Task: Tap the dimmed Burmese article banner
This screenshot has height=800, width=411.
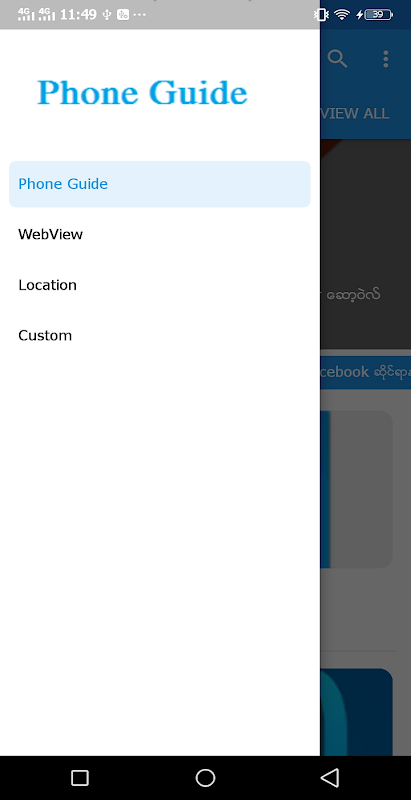Action: pos(365,244)
